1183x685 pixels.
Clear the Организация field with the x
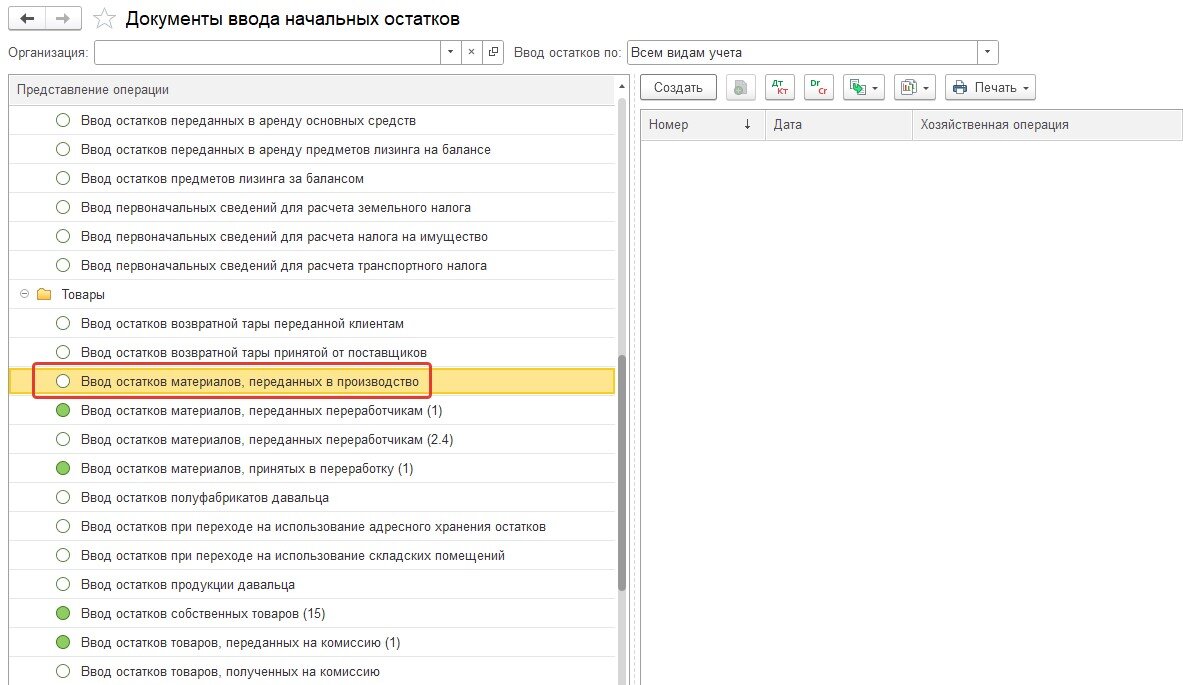[472, 52]
